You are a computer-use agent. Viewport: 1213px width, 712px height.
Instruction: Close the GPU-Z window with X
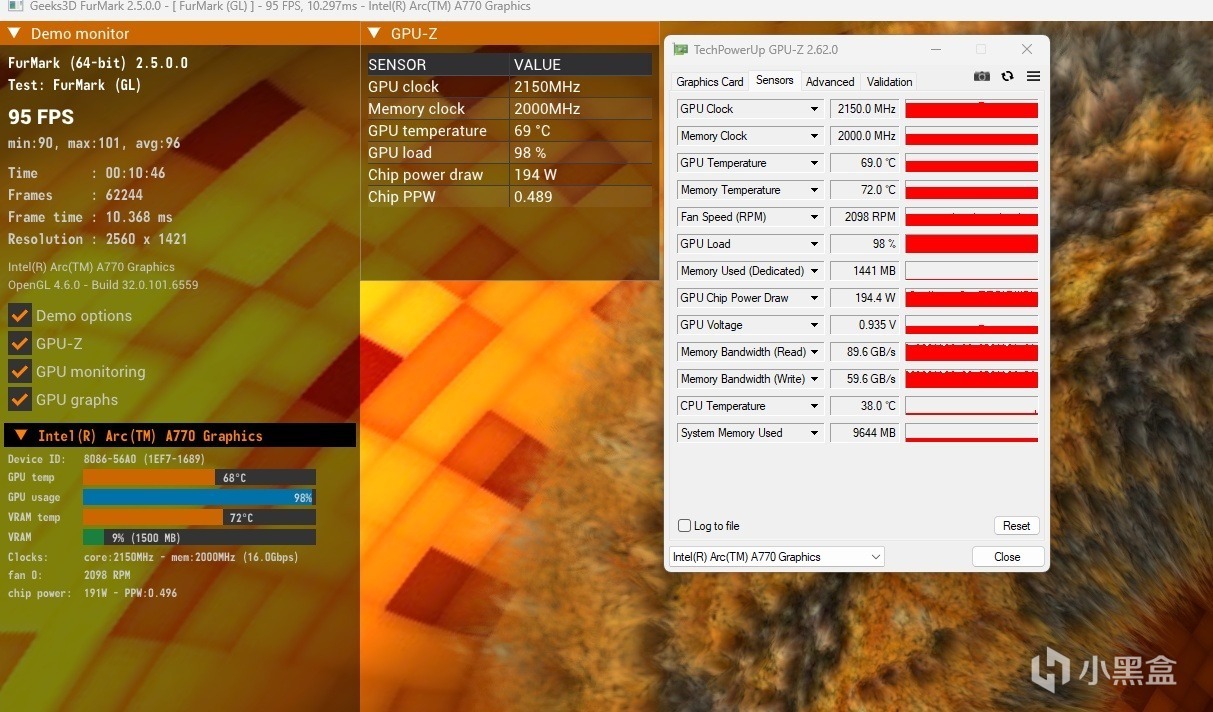(1027, 49)
